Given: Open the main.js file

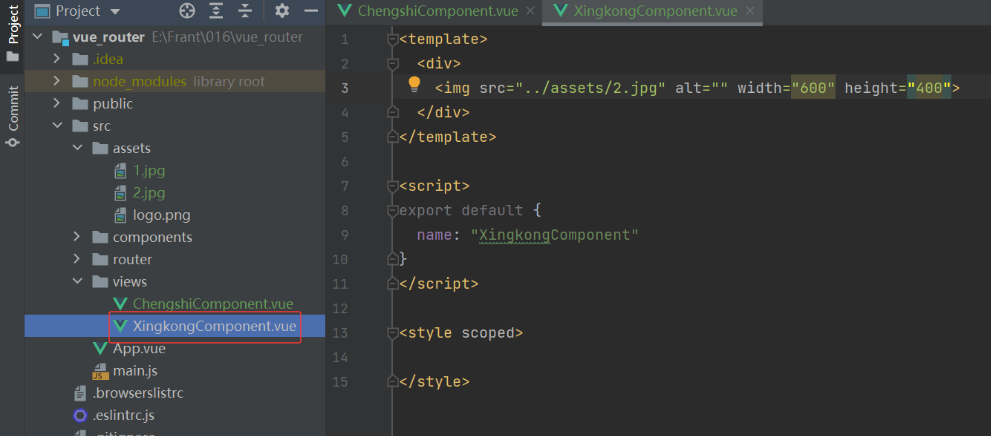Looking at the screenshot, I should (135, 370).
